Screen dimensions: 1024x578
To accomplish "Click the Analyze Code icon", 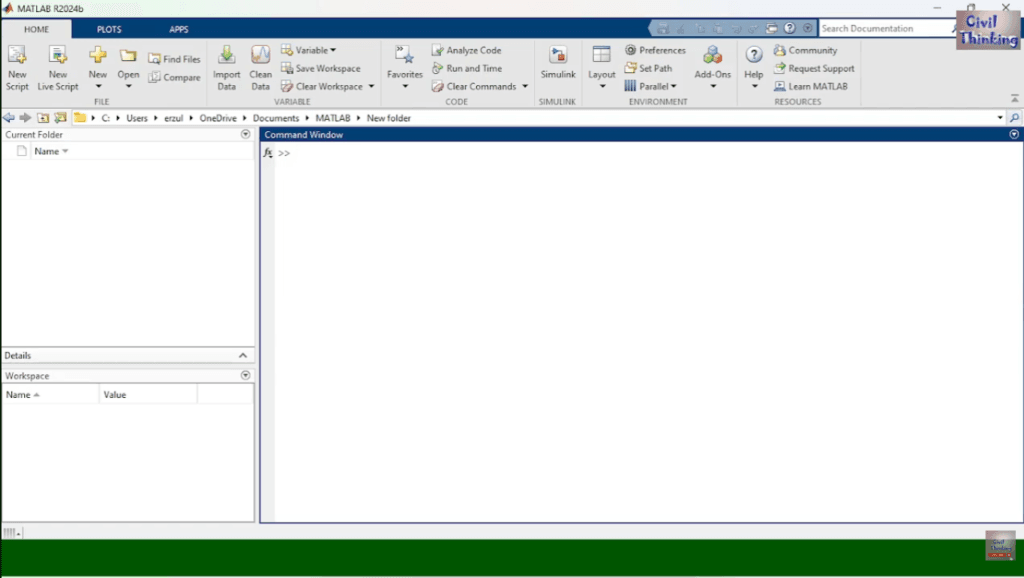I will (438, 50).
